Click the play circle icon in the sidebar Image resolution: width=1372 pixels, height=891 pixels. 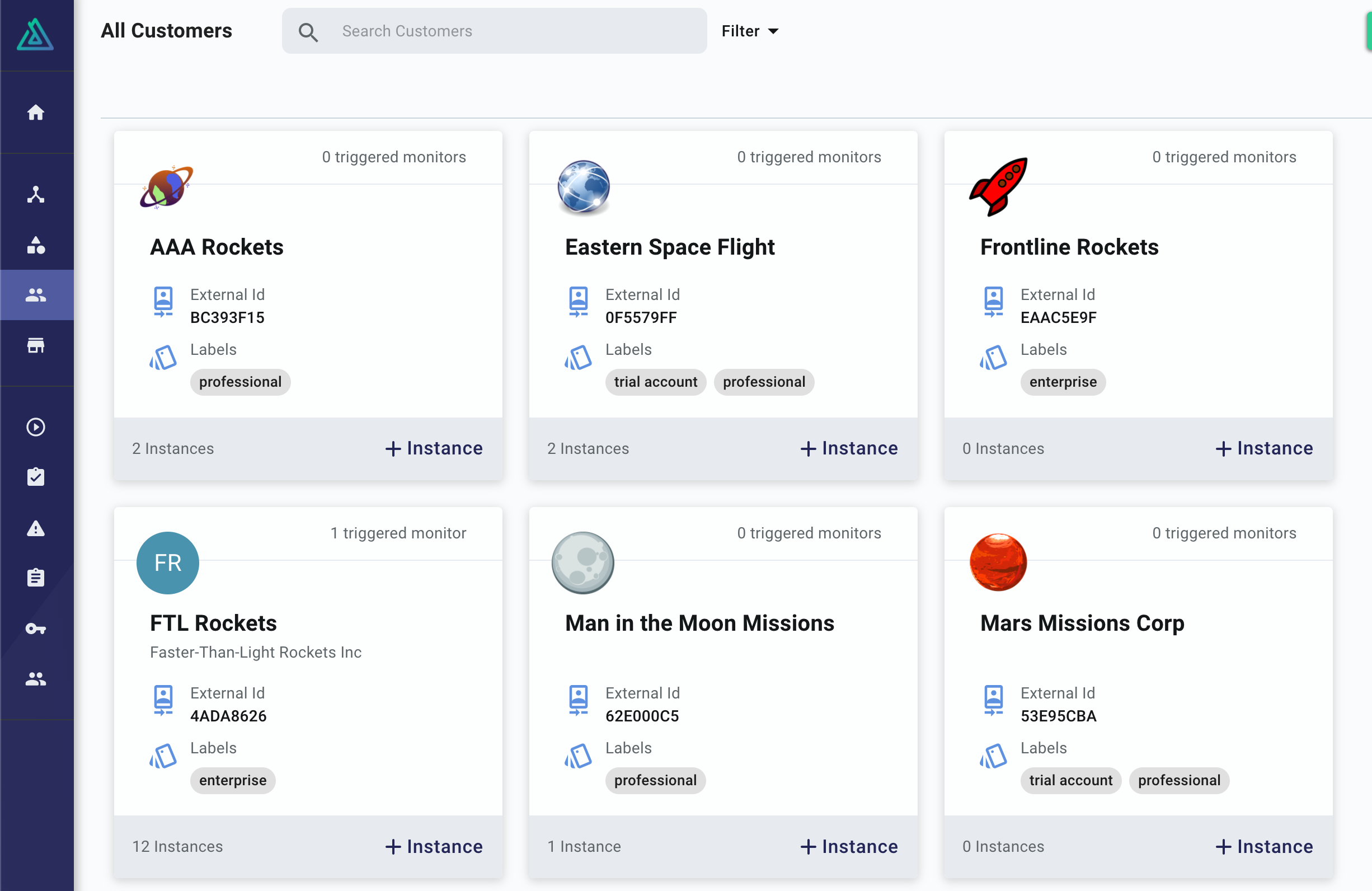(36, 427)
